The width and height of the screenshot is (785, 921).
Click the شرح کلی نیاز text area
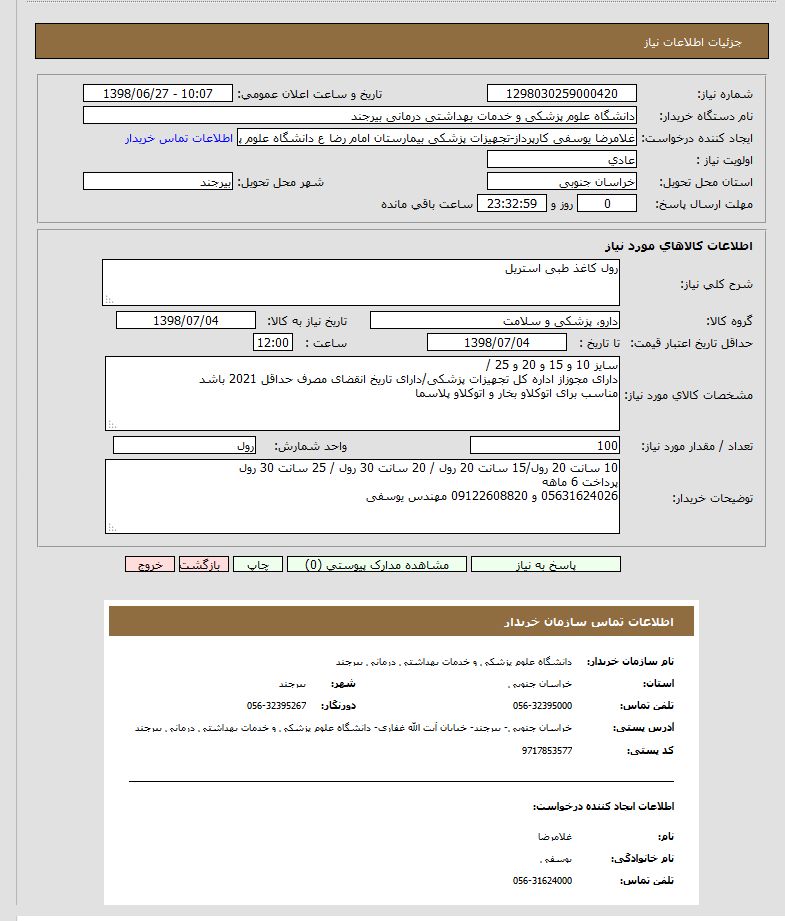[361, 283]
